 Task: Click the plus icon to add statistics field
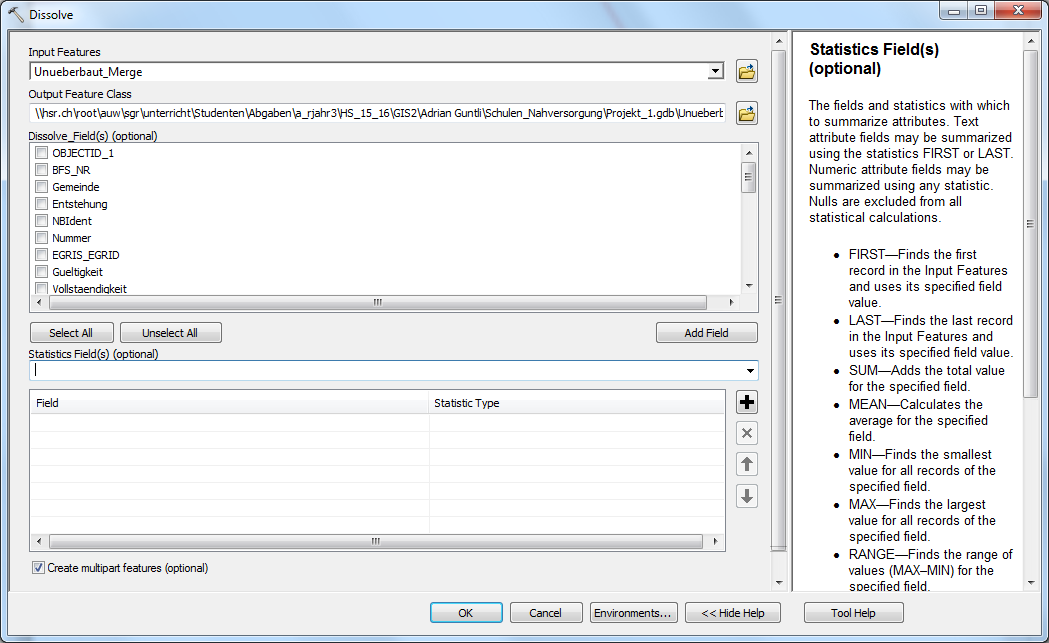746,402
